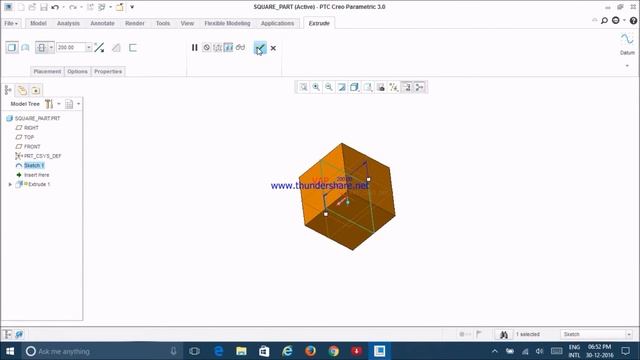Expand the Extrude 1 tree node
The width and height of the screenshot is (640, 360).
(x=10, y=184)
